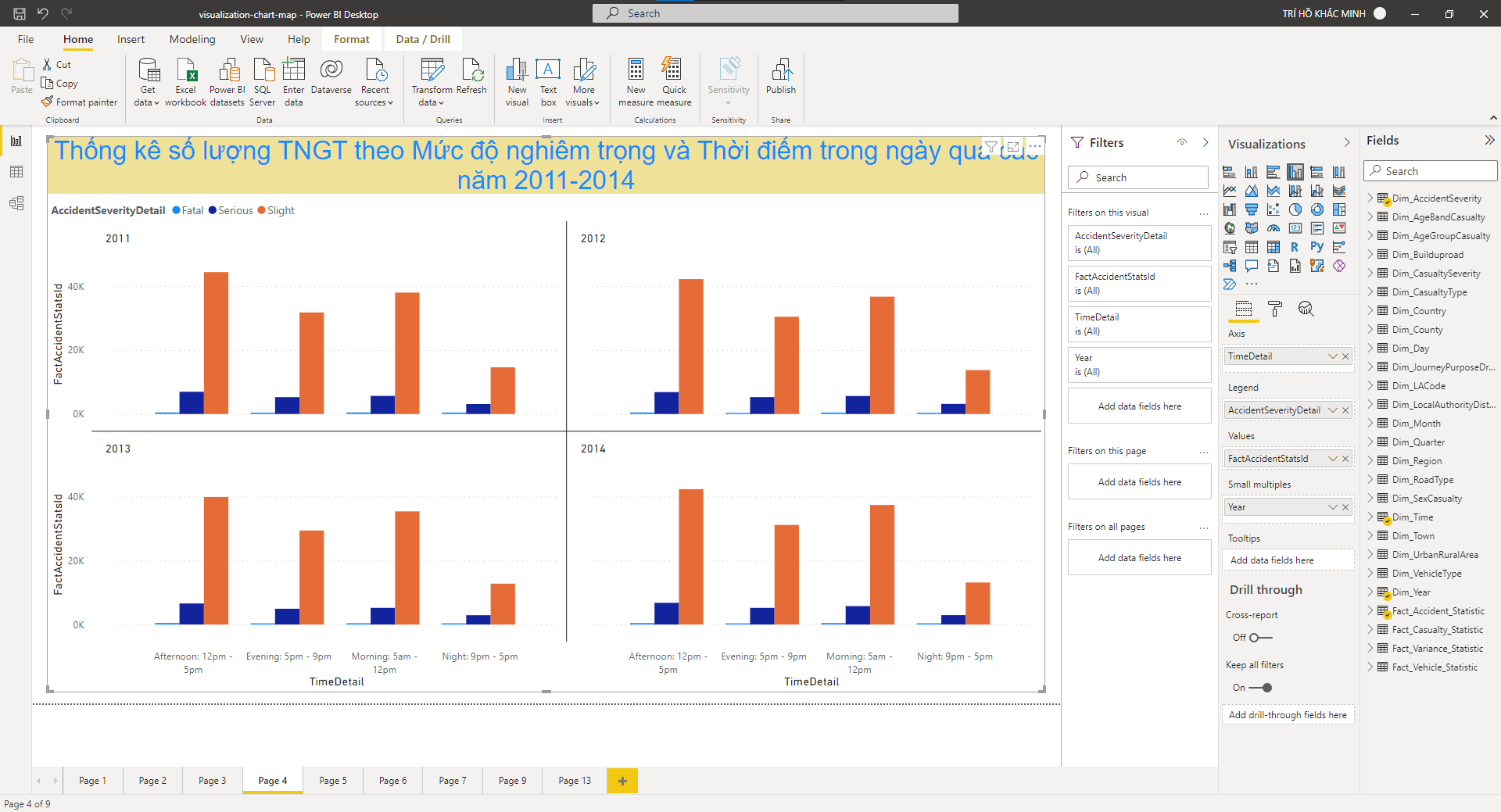Toggle the Keep all filters switch

[x=1260, y=688]
